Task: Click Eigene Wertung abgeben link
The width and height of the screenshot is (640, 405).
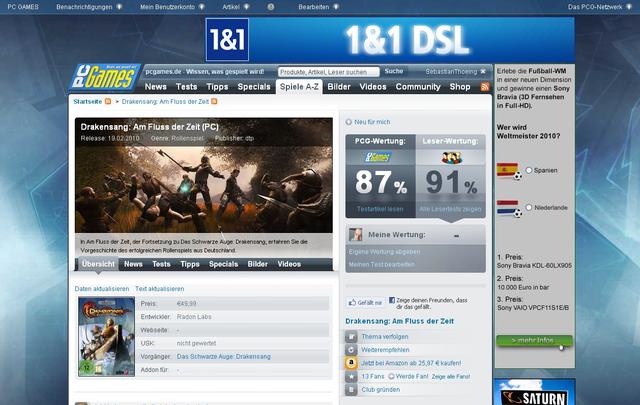Action: tap(384, 252)
